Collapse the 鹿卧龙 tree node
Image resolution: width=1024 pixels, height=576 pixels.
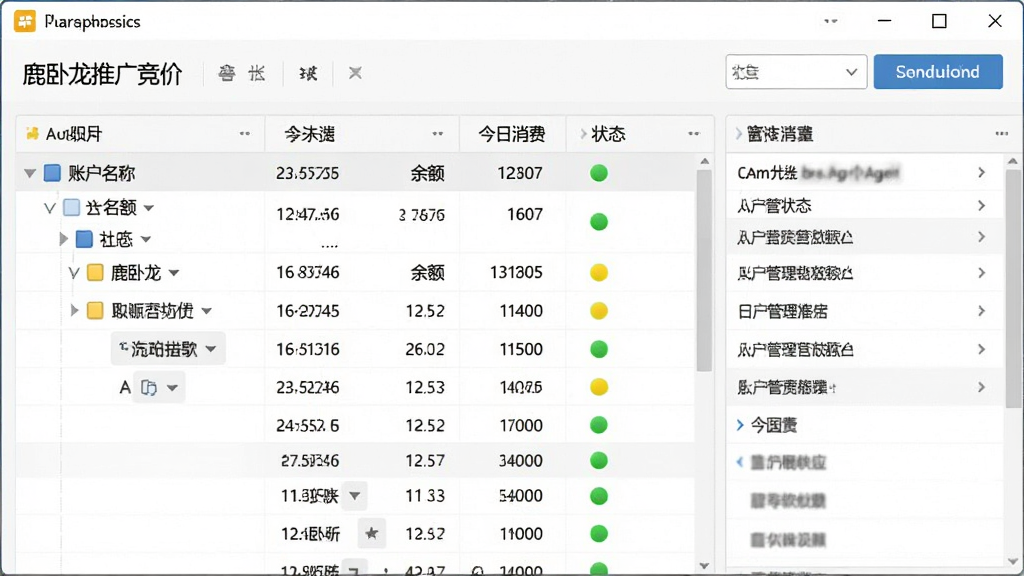(74, 273)
